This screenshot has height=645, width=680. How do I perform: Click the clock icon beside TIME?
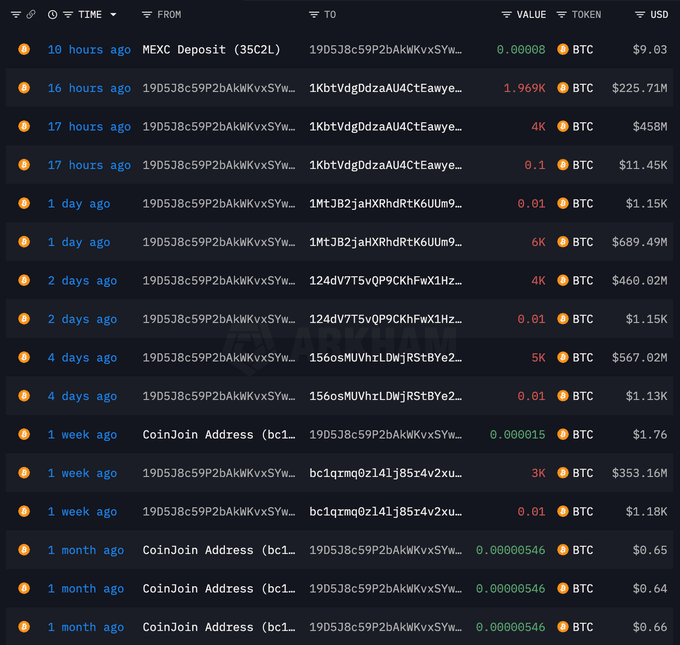click(x=52, y=15)
